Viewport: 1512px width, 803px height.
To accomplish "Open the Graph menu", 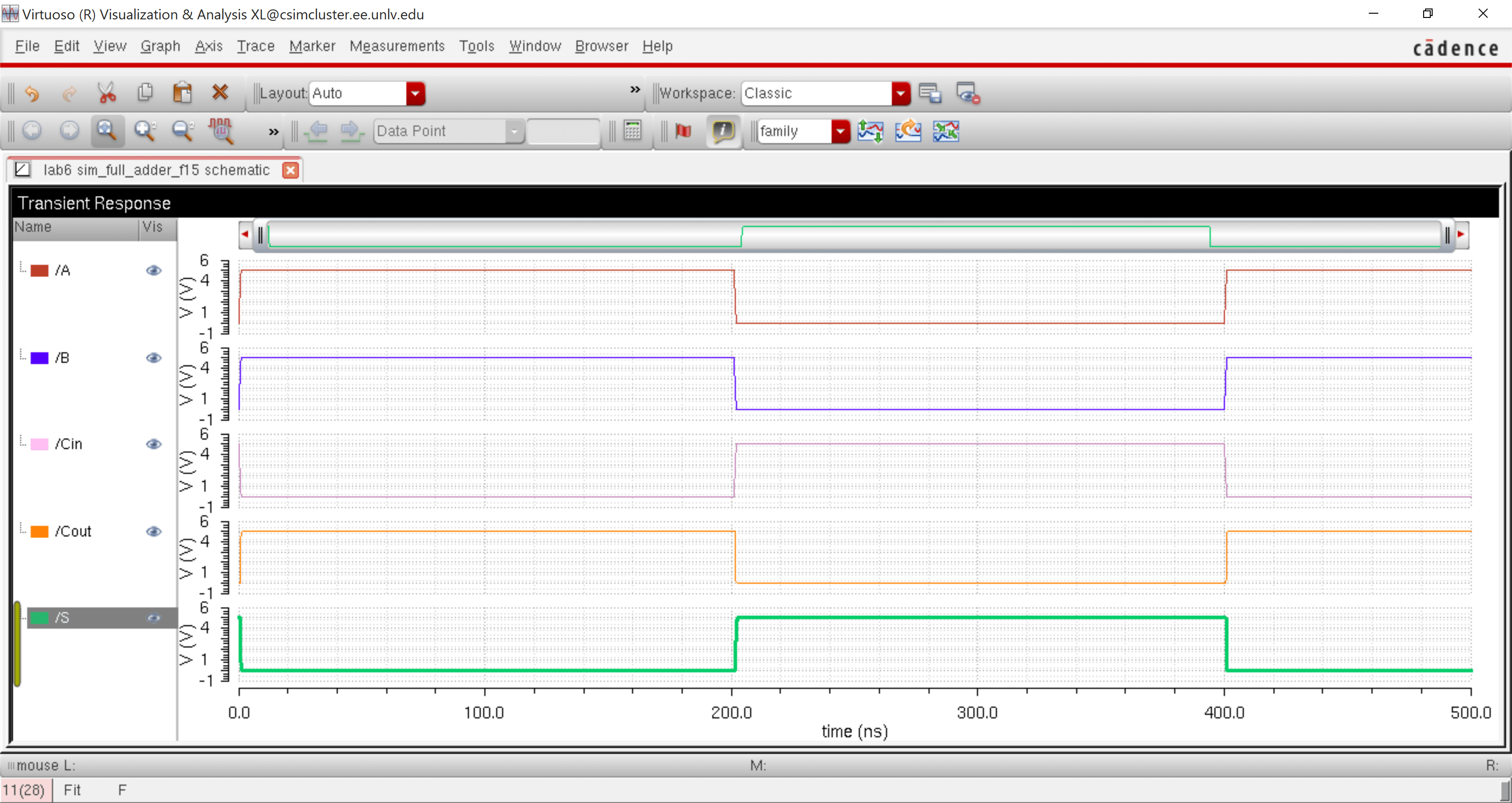I will [160, 46].
